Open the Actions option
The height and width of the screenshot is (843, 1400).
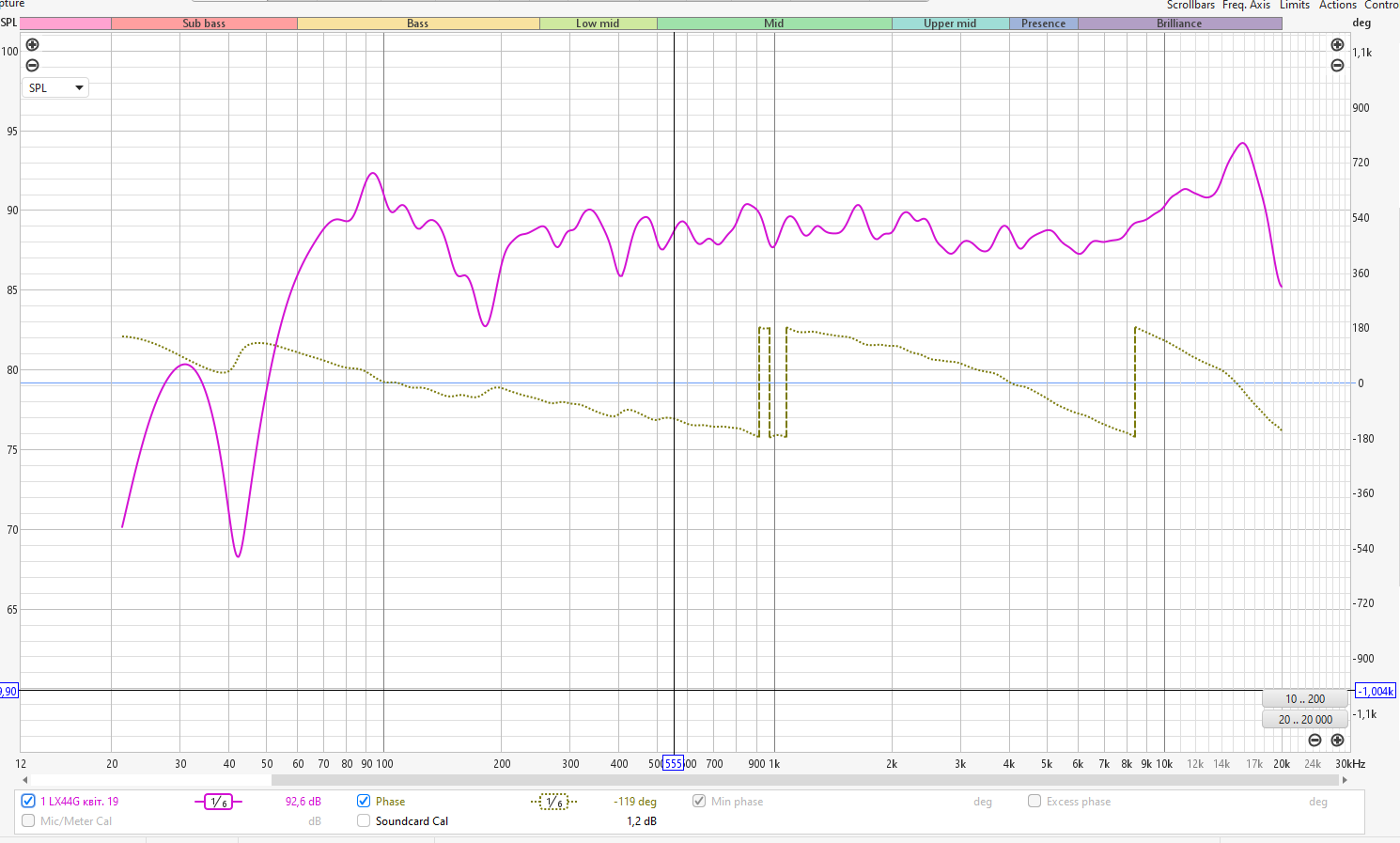point(1338,5)
